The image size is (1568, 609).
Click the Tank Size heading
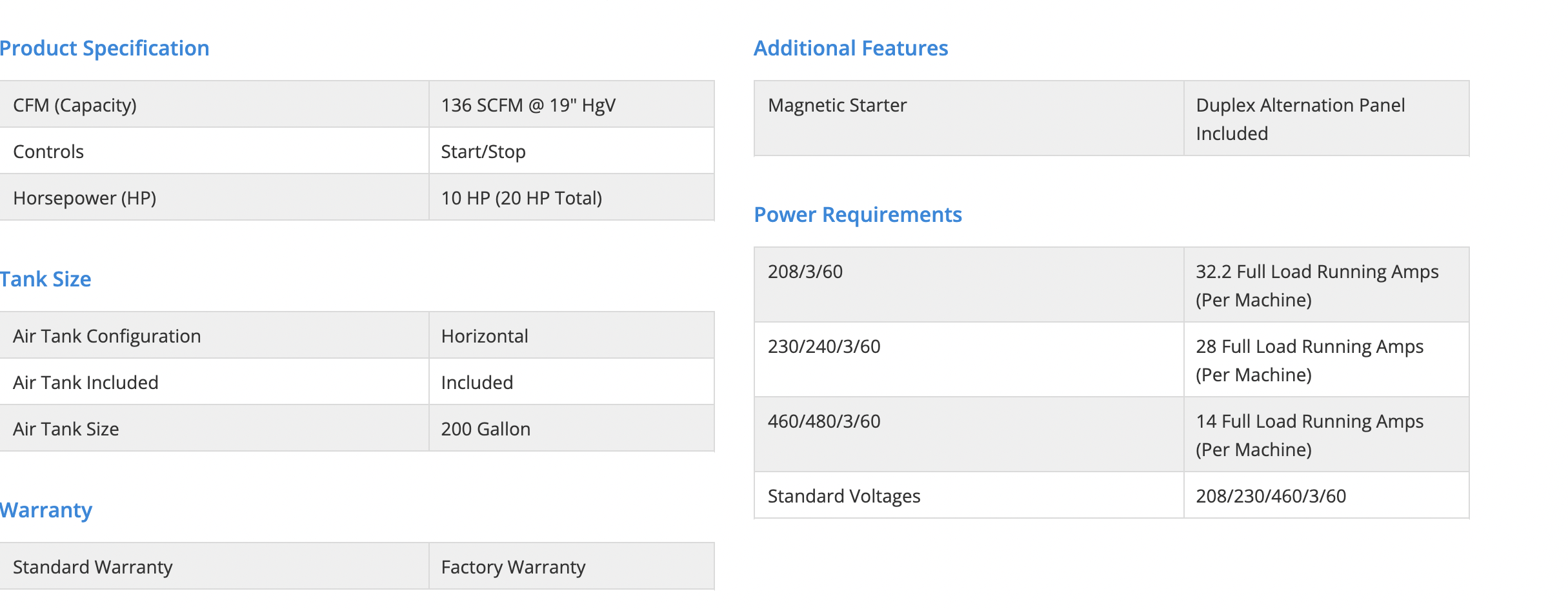(x=46, y=279)
